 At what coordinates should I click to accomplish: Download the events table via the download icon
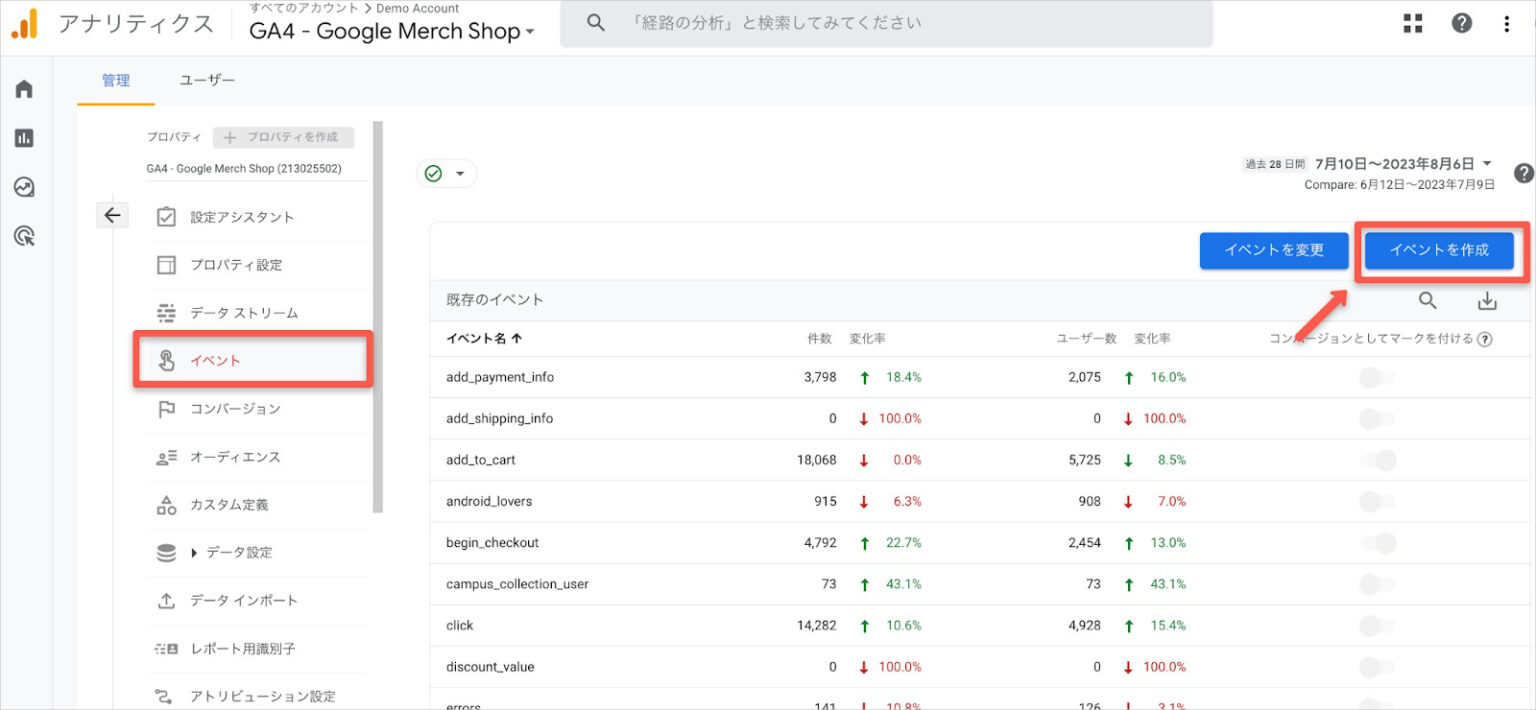point(1488,300)
